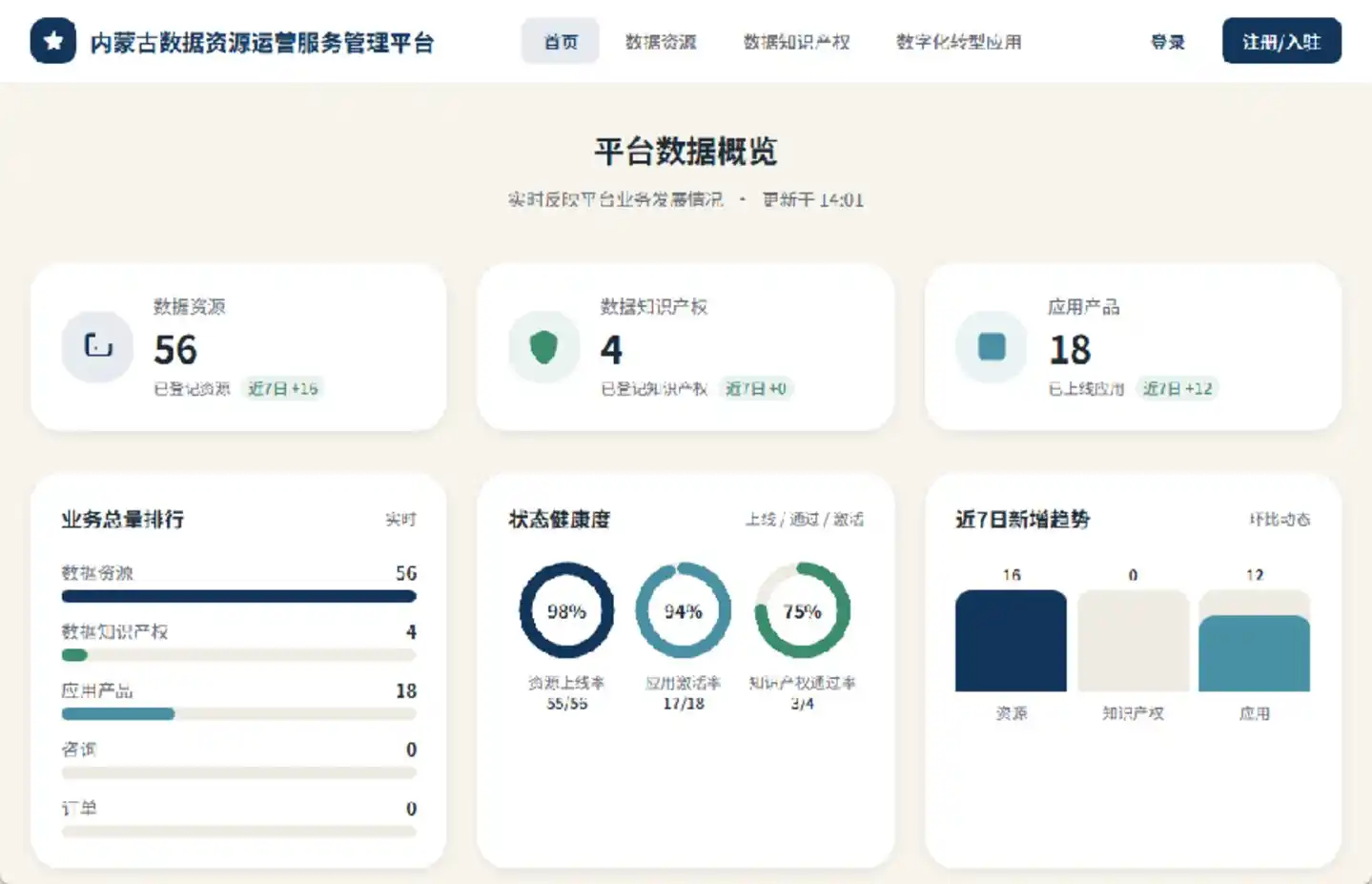1372x884 pixels.
Task: Click the 3/4 value under 知识产权通过率
Action: (802, 704)
